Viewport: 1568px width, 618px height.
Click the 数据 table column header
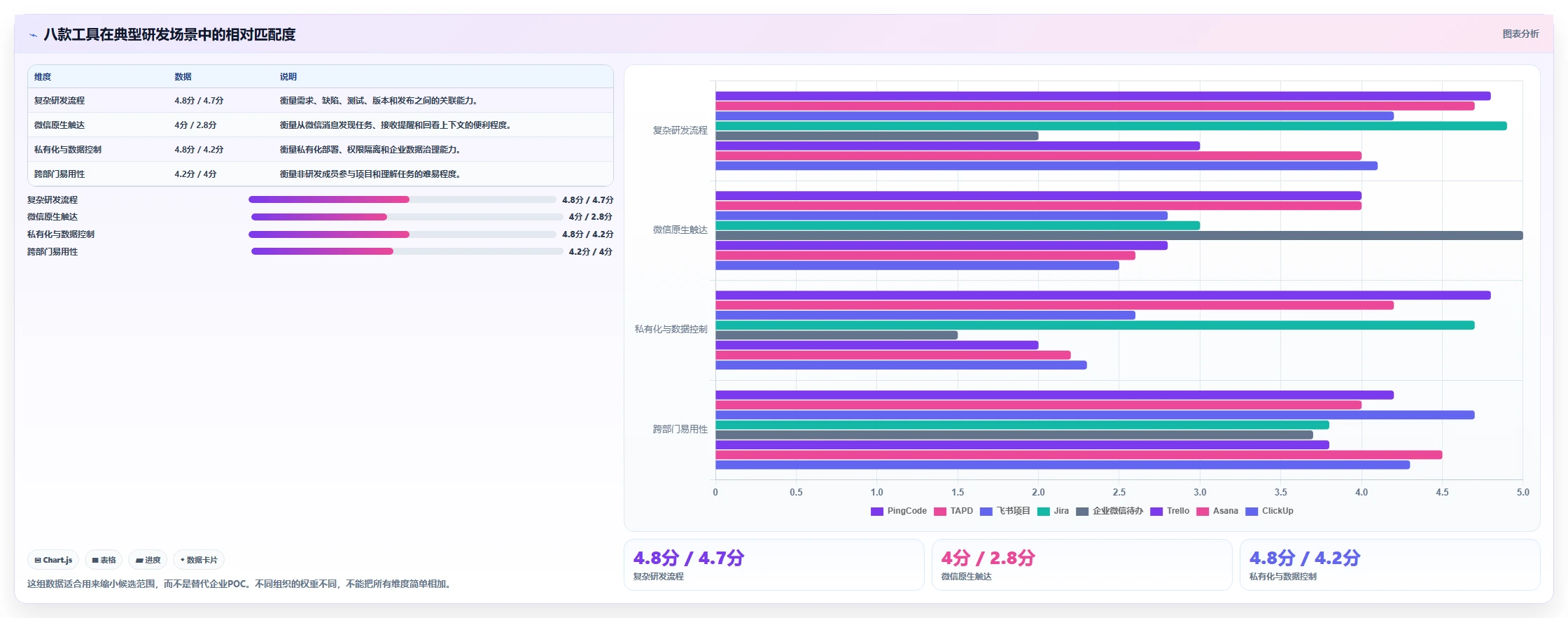(x=183, y=77)
